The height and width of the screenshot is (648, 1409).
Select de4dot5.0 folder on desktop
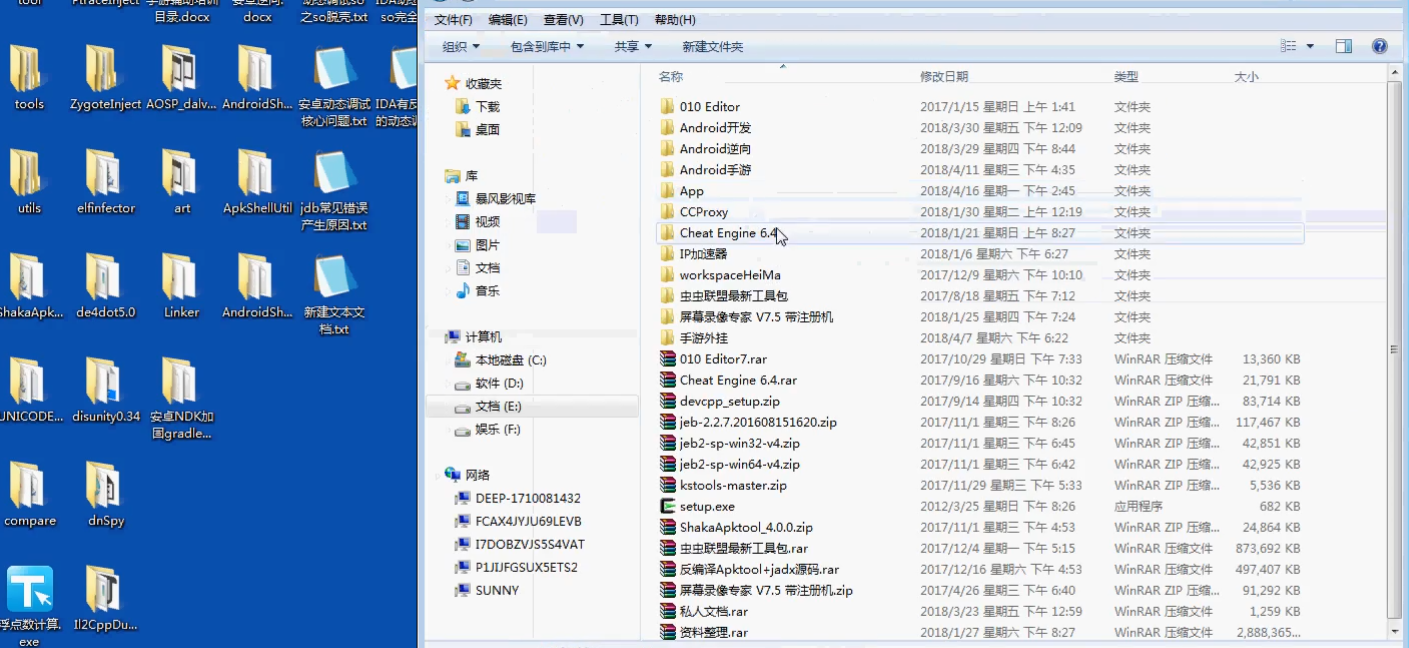coord(104,287)
